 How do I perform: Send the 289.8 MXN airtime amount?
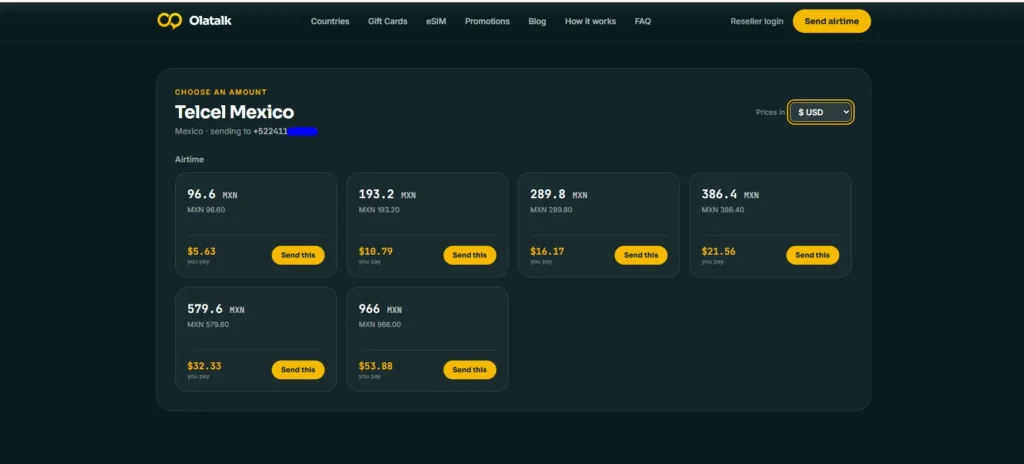[641, 255]
